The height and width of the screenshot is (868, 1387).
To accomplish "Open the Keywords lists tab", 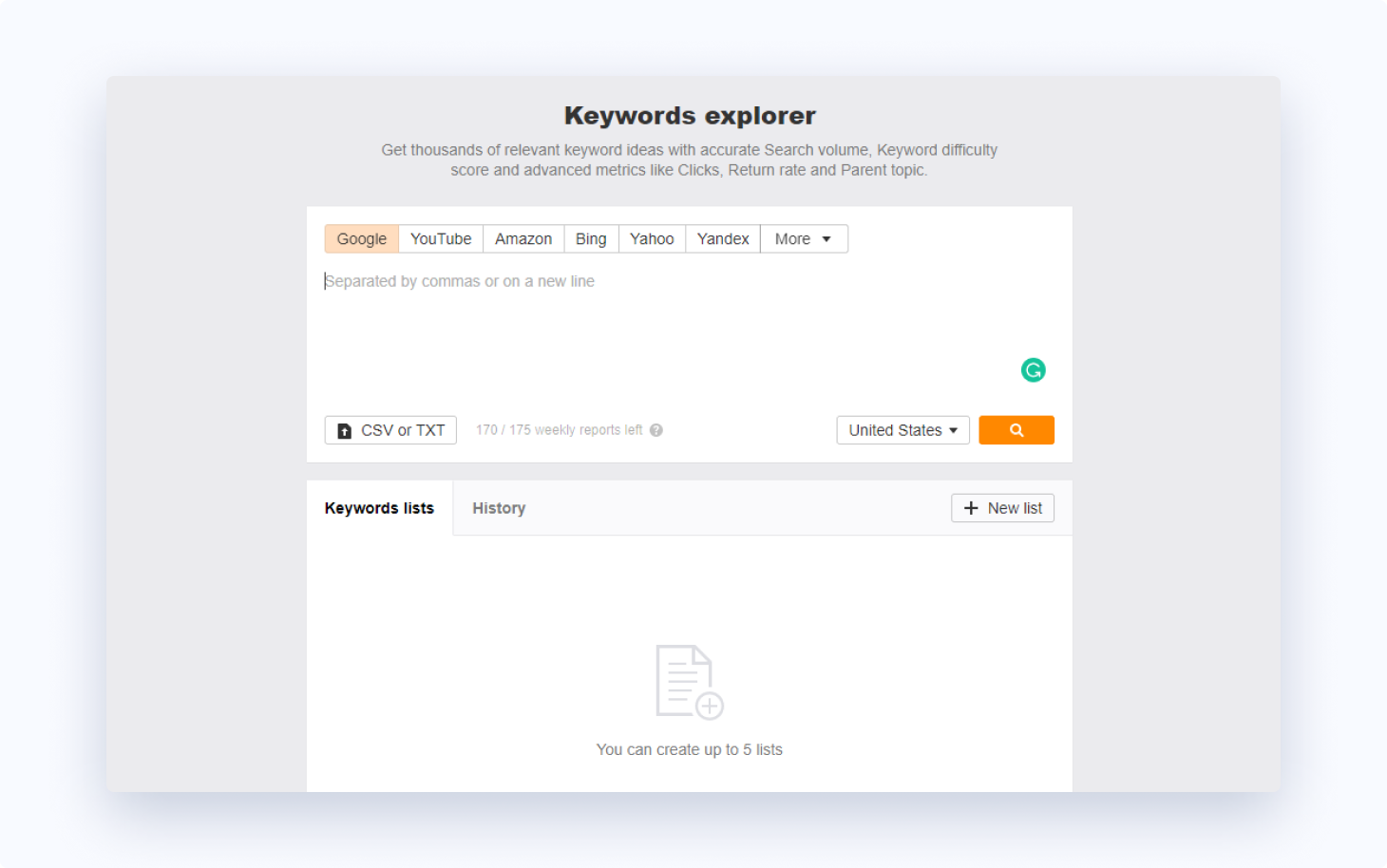I will 379,507.
